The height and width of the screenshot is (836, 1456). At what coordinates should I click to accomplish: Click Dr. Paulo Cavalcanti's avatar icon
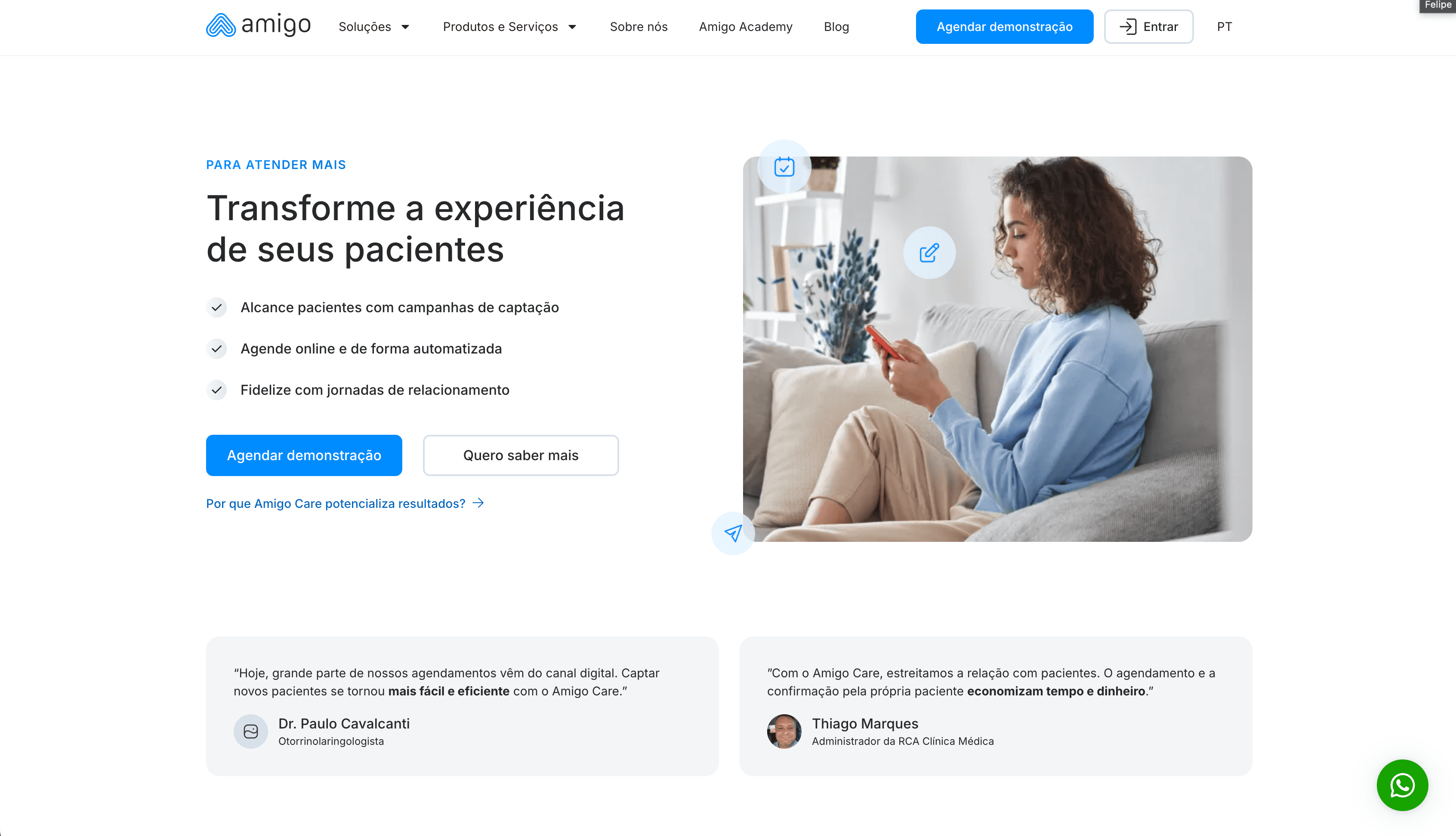pyautogui.click(x=250, y=731)
